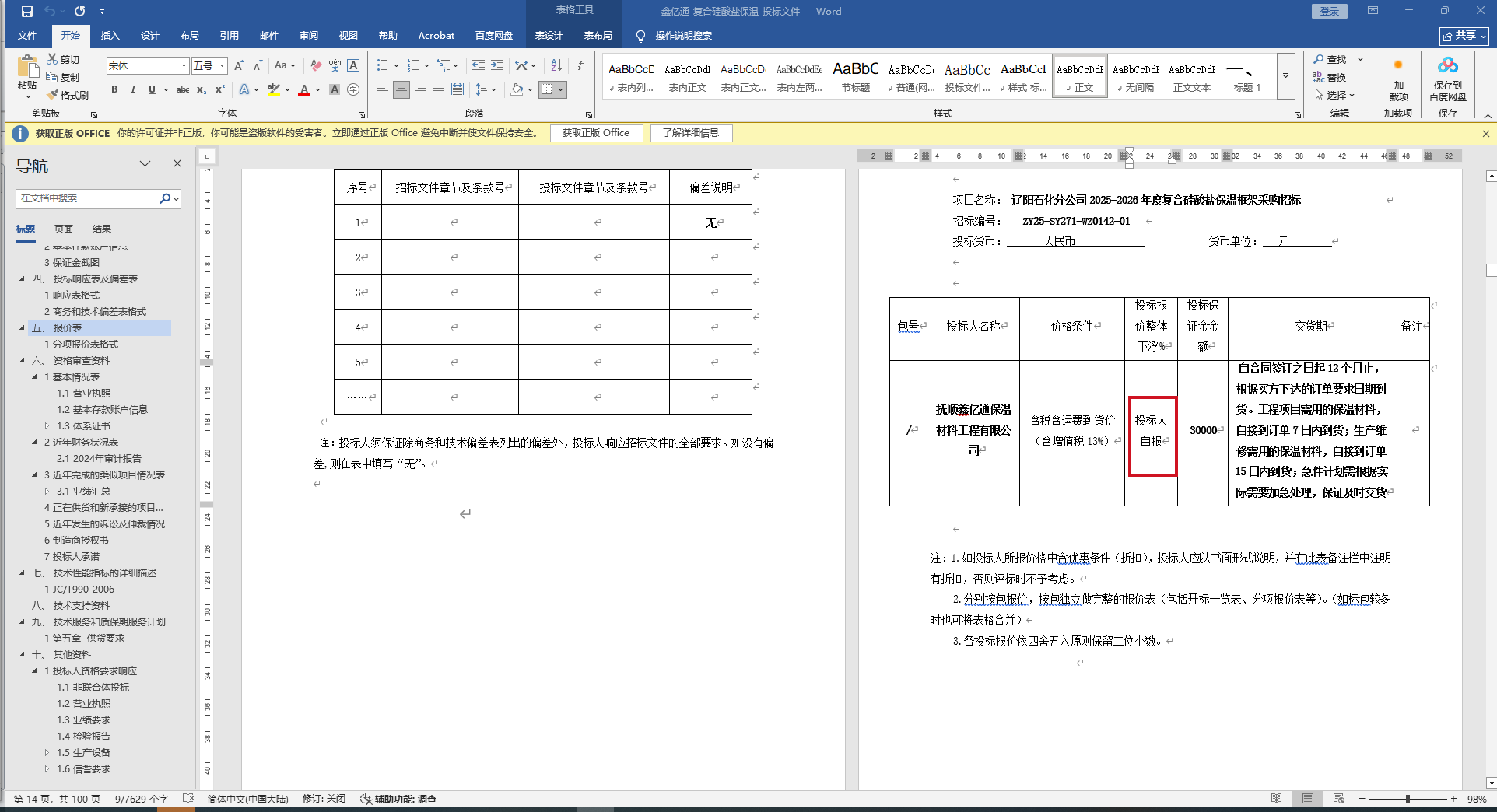The image size is (1497, 812).
Task: Toggle italic formatting
Action: [133, 90]
